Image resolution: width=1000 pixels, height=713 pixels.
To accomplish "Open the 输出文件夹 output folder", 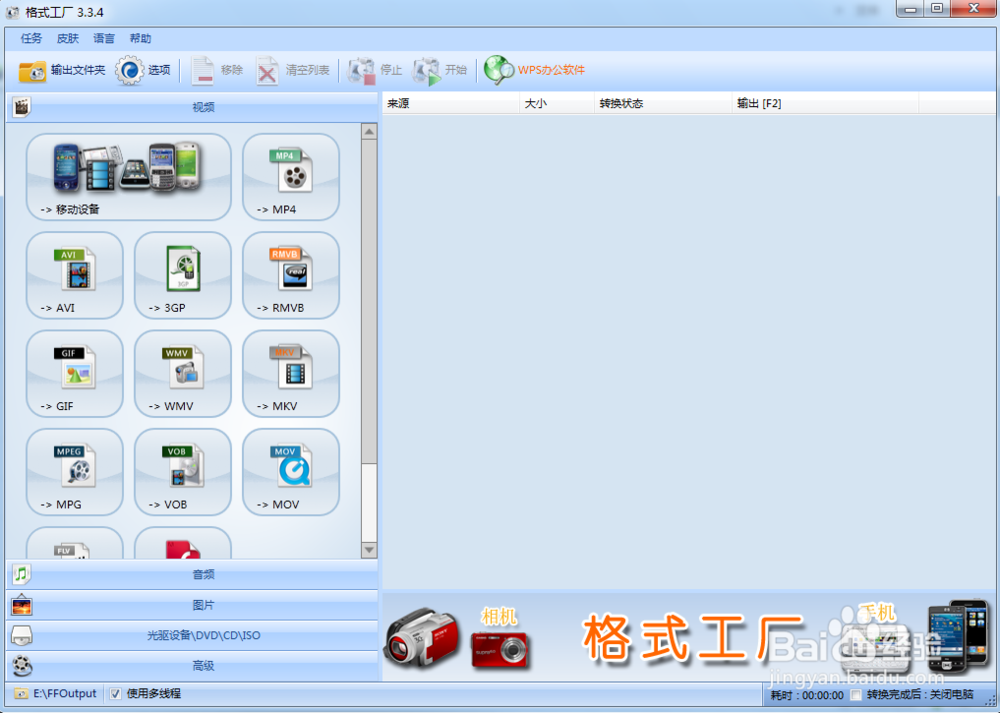I will point(61,70).
